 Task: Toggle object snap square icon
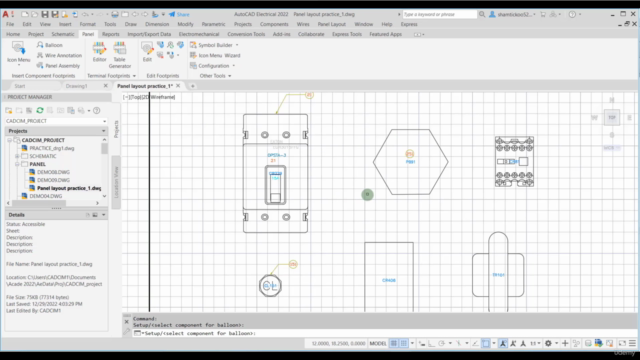tap(486, 343)
